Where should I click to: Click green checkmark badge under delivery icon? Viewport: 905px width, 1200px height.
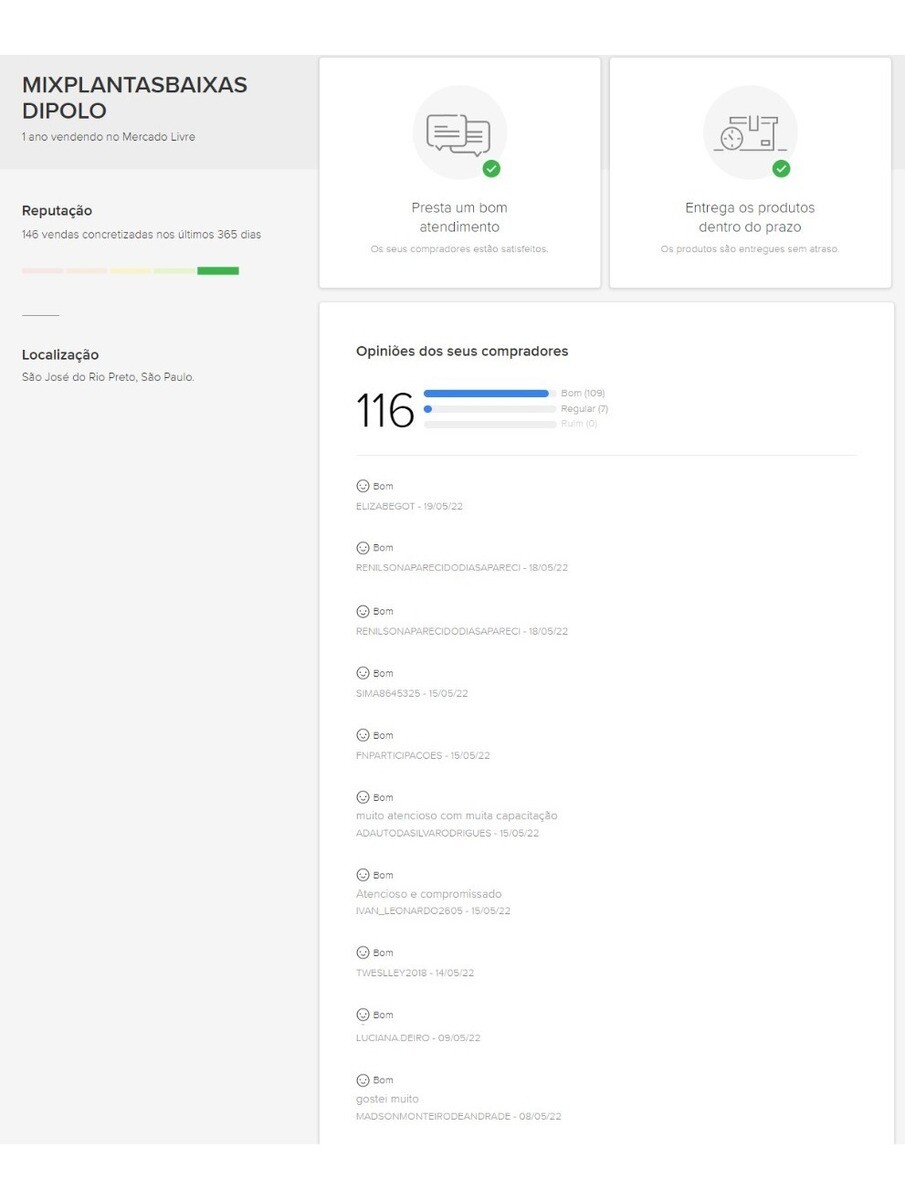coord(781,169)
